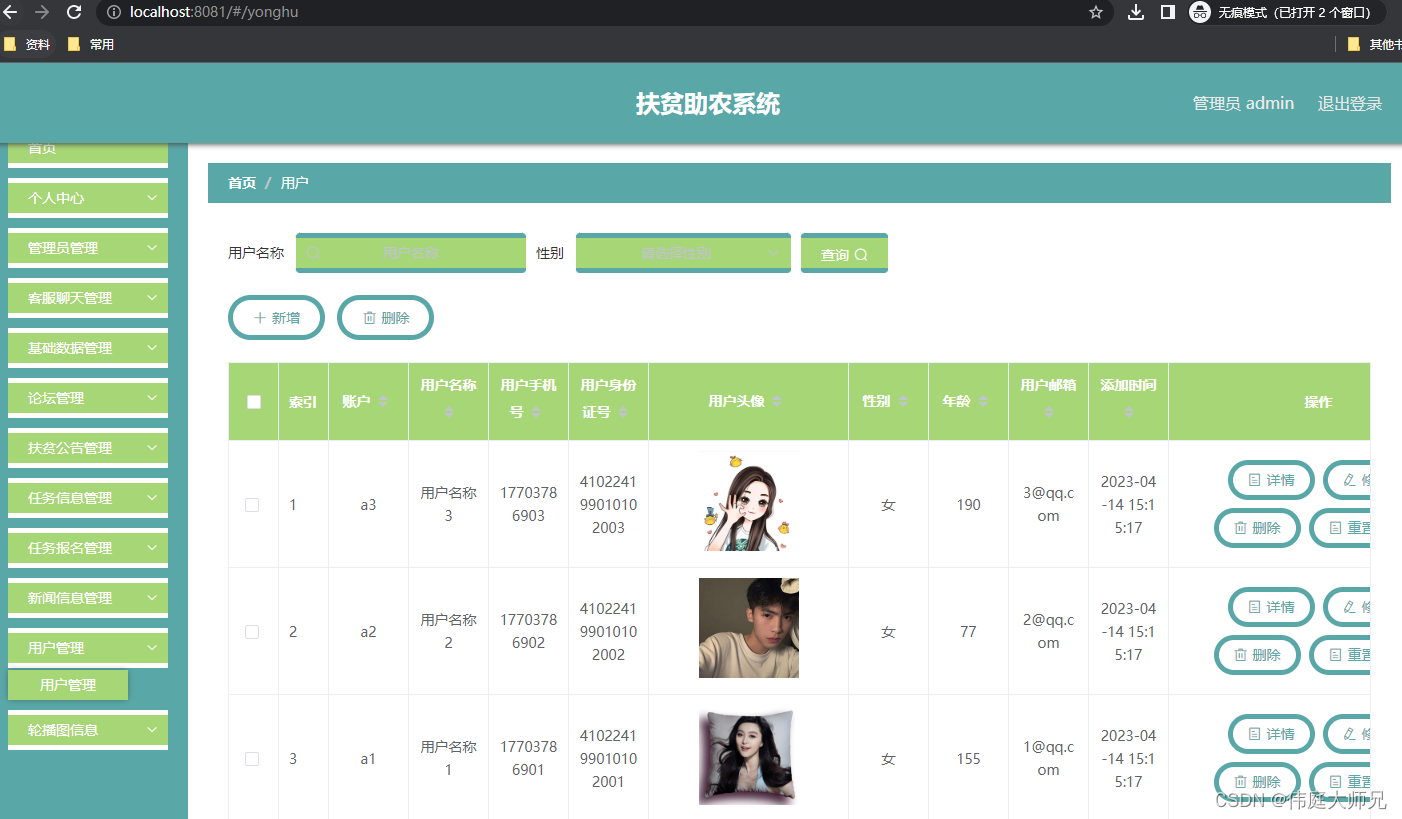Delete the a2 user row
The width and height of the screenshot is (1402, 819).
(x=1257, y=655)
